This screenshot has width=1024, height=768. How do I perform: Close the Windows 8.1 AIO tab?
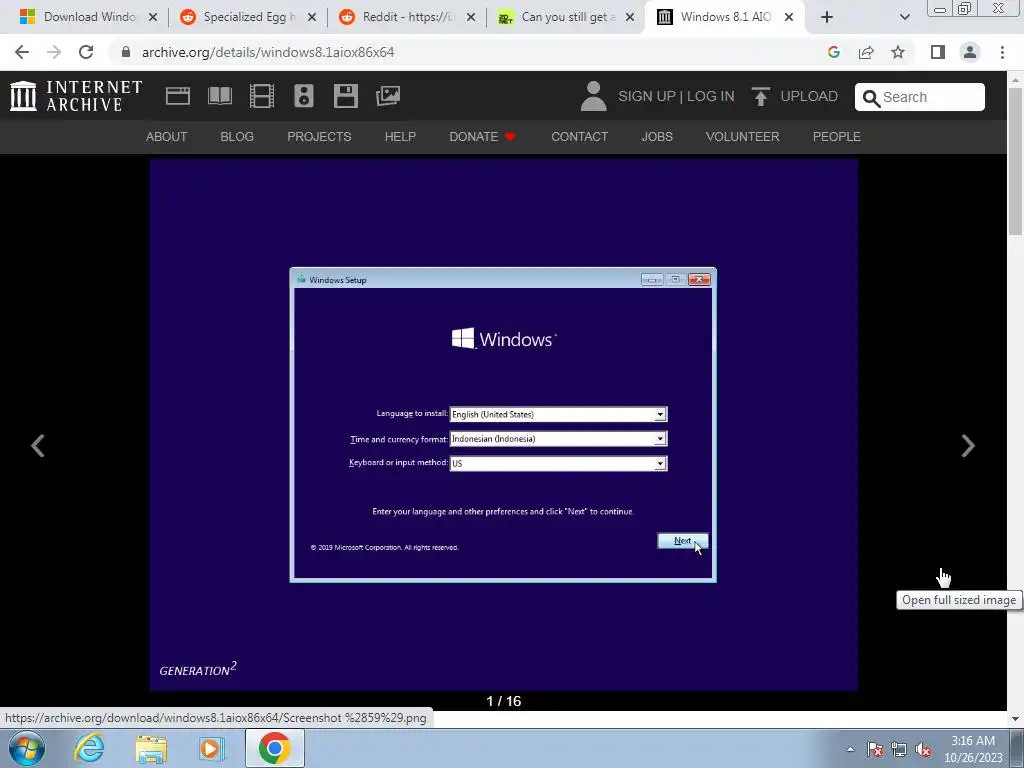pyautogui.click(x=789, y=17)
